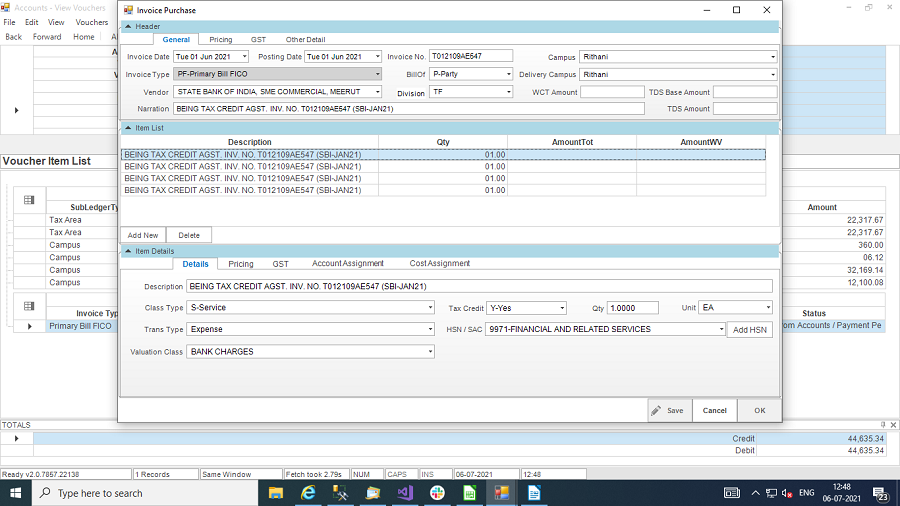
Task: Click the Windows Start button
Action: click(x=16, y=493)
